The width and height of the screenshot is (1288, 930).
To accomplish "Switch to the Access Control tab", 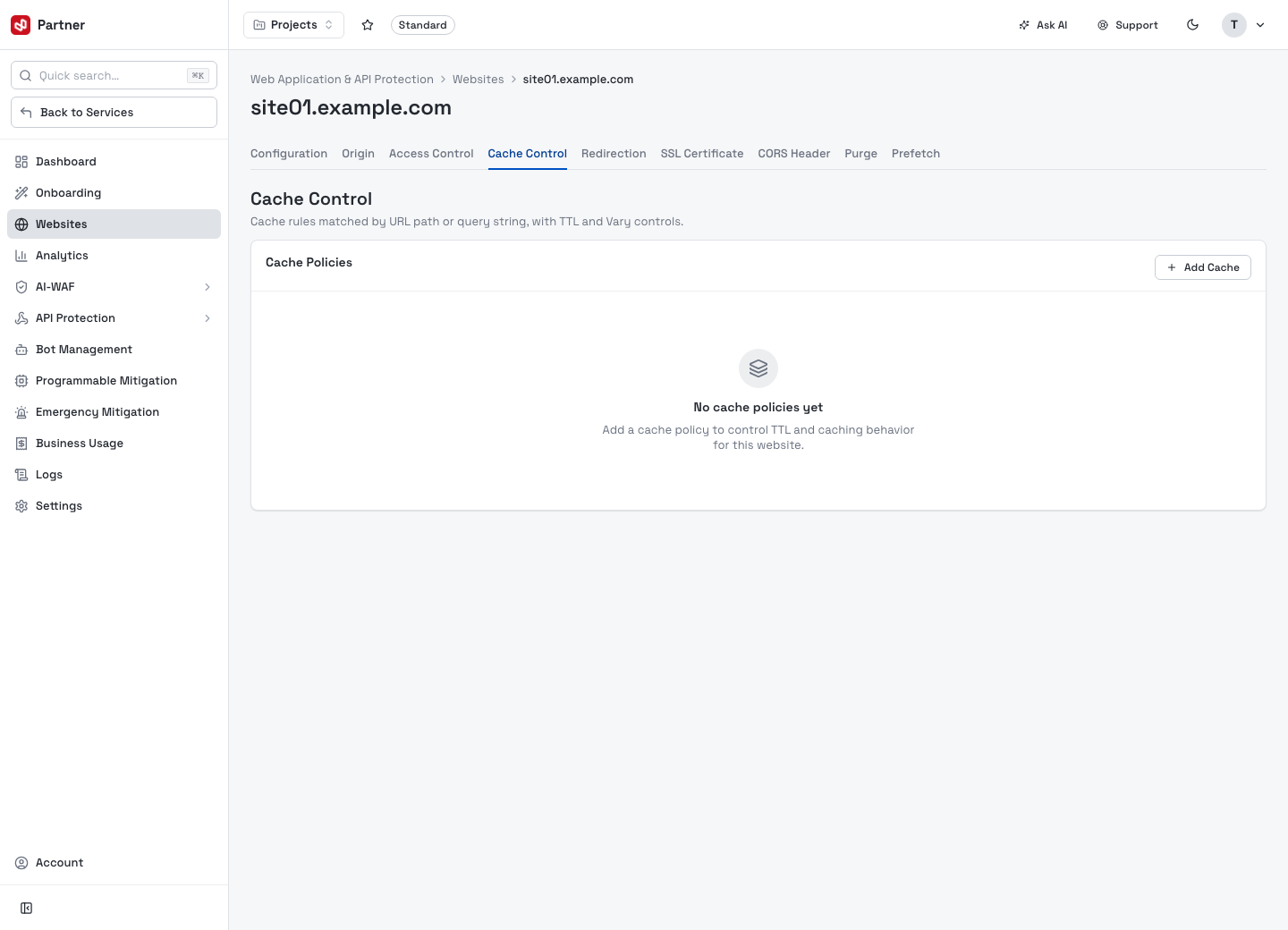I will pos(431,154).
